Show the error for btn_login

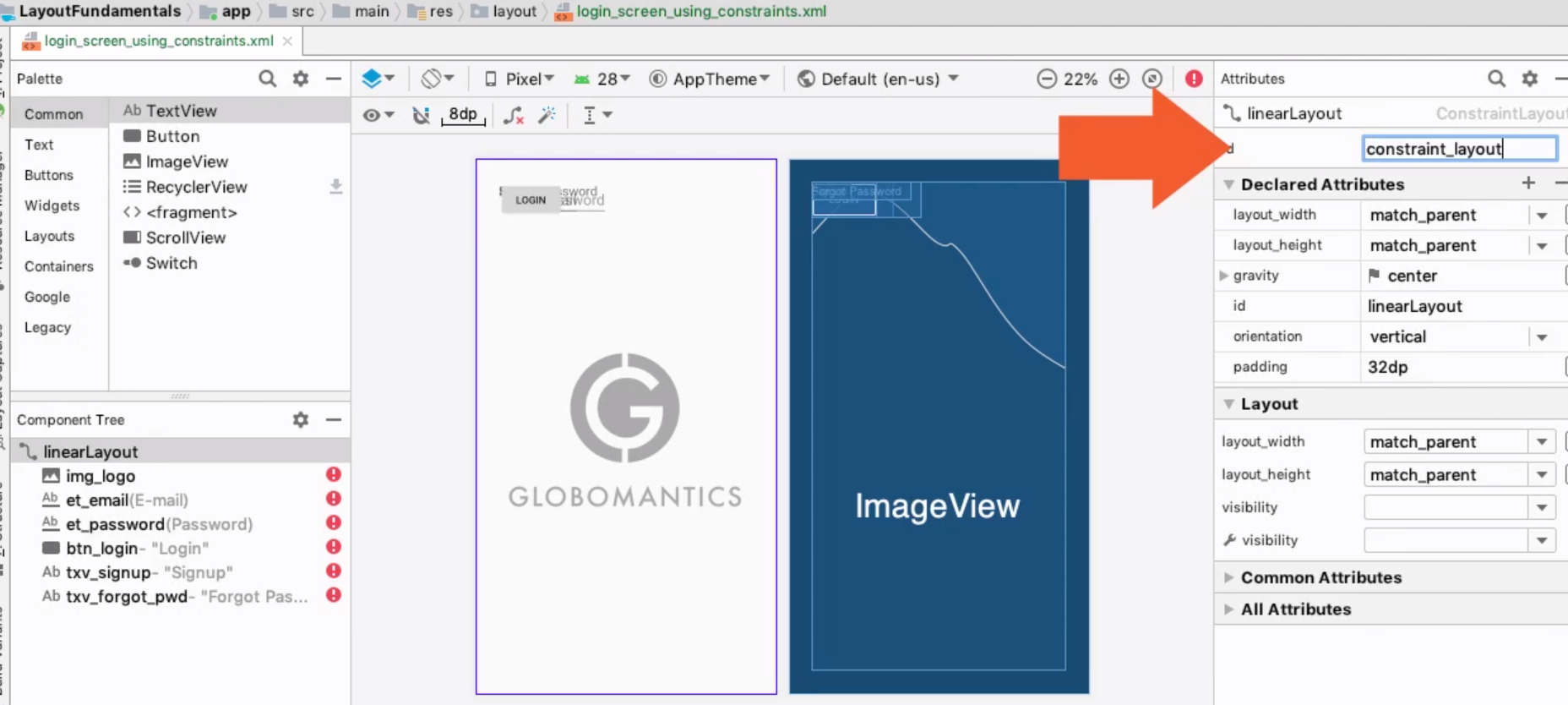(334, 547)
